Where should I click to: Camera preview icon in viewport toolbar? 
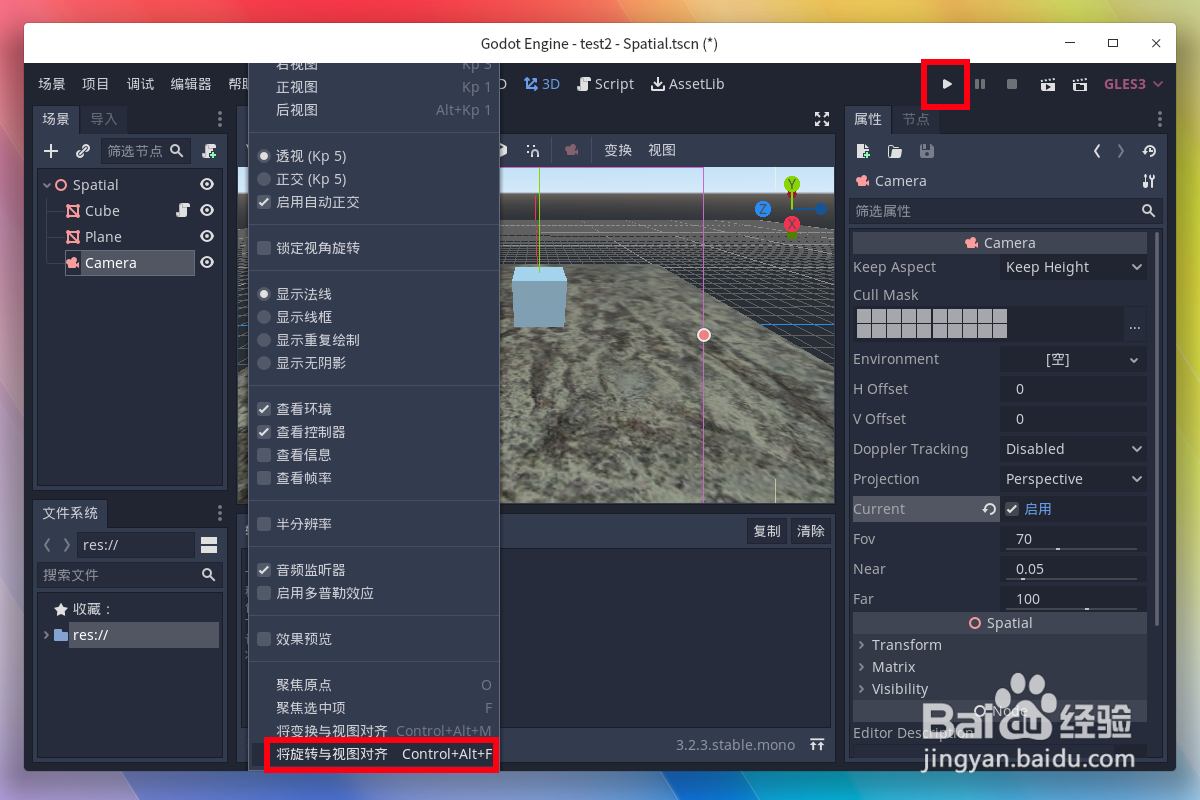coord(571,150)
